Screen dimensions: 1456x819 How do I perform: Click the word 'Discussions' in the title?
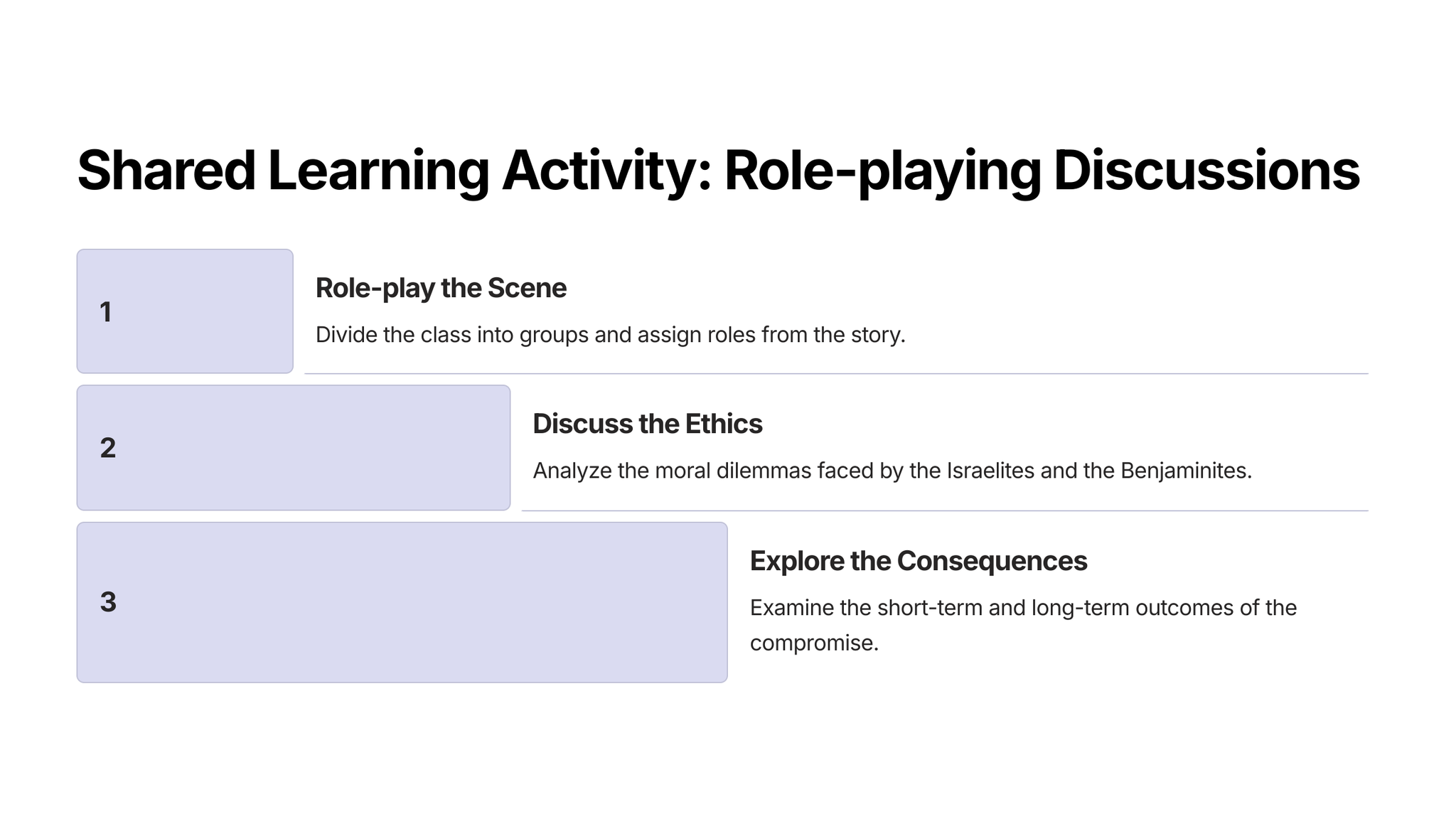click(1206, 171)
